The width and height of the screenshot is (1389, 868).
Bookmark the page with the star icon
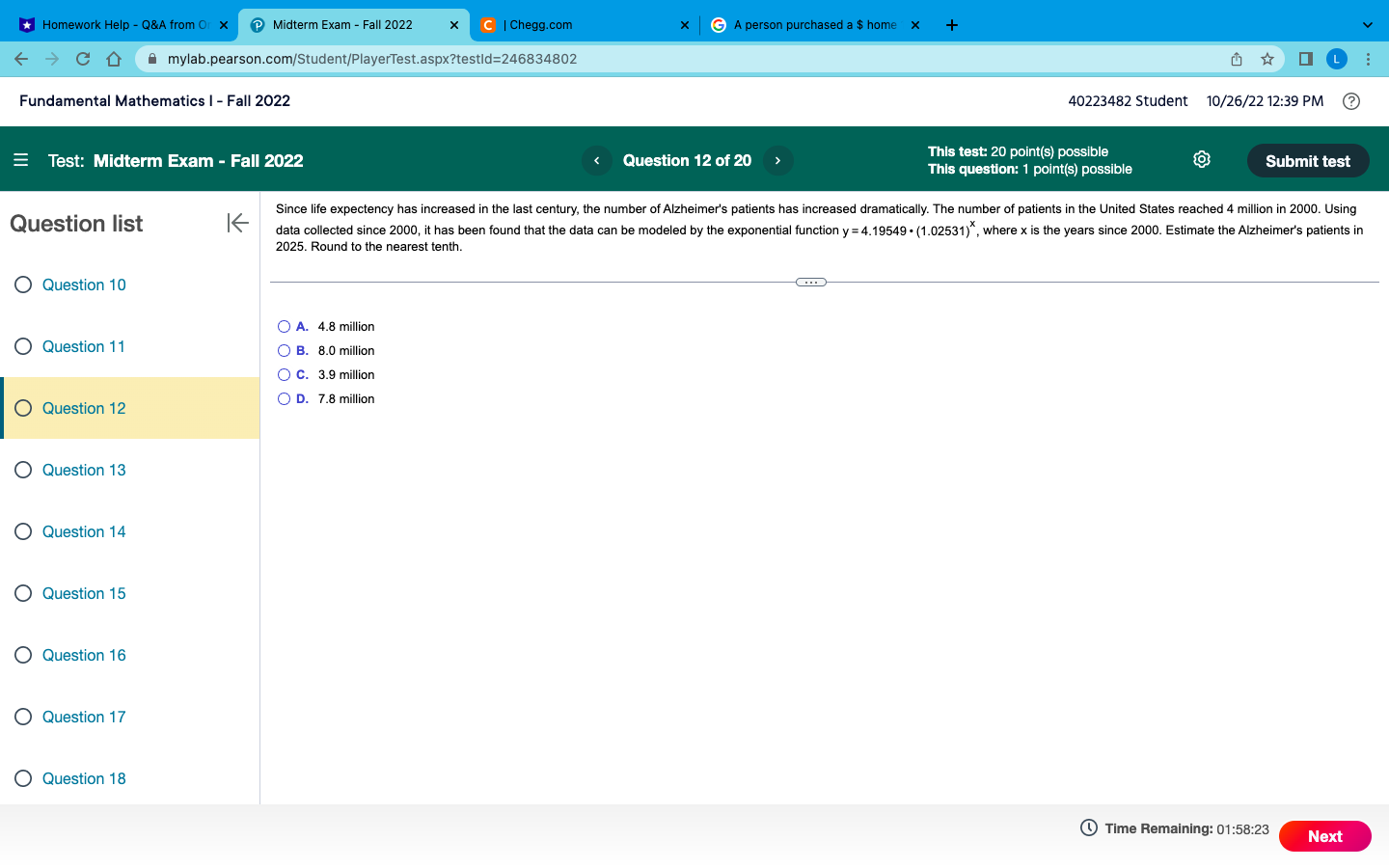click(1267, 59)
